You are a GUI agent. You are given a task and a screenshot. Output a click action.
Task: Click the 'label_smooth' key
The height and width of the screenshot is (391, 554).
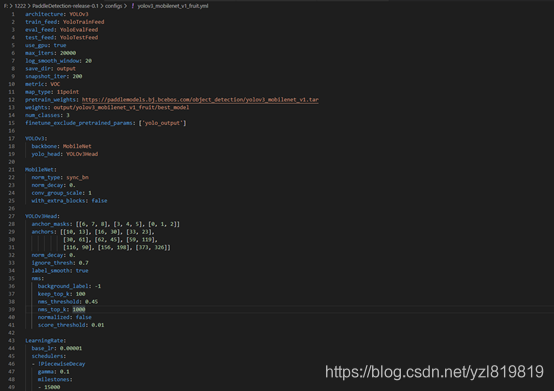coord(51,271)
